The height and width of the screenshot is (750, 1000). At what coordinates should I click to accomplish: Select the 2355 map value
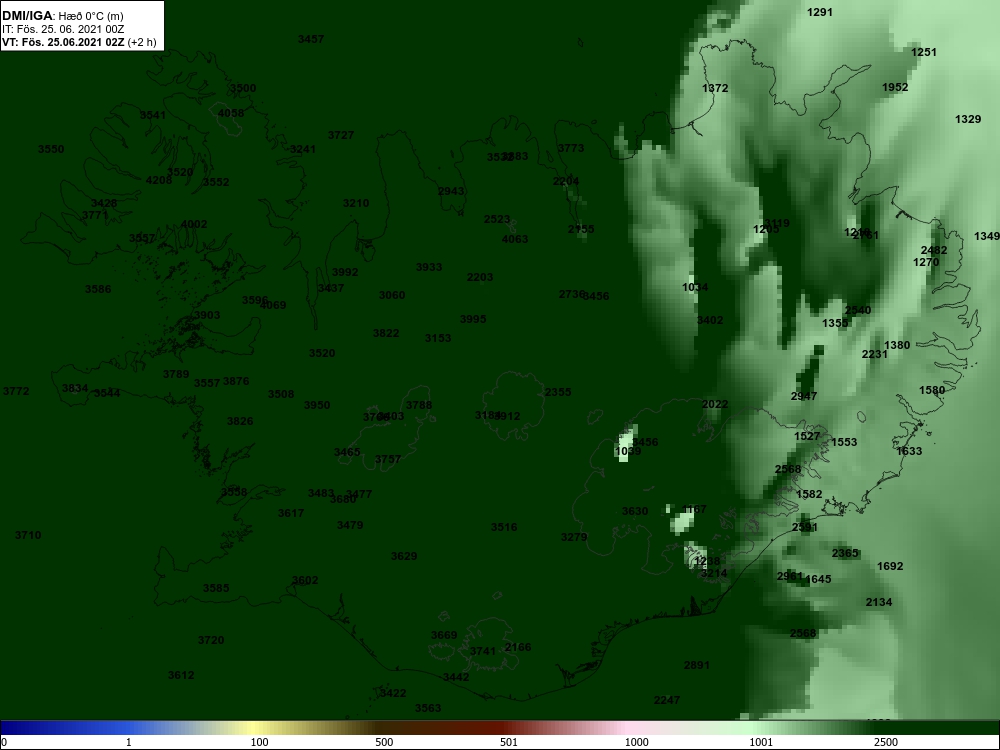pos(558,392)
